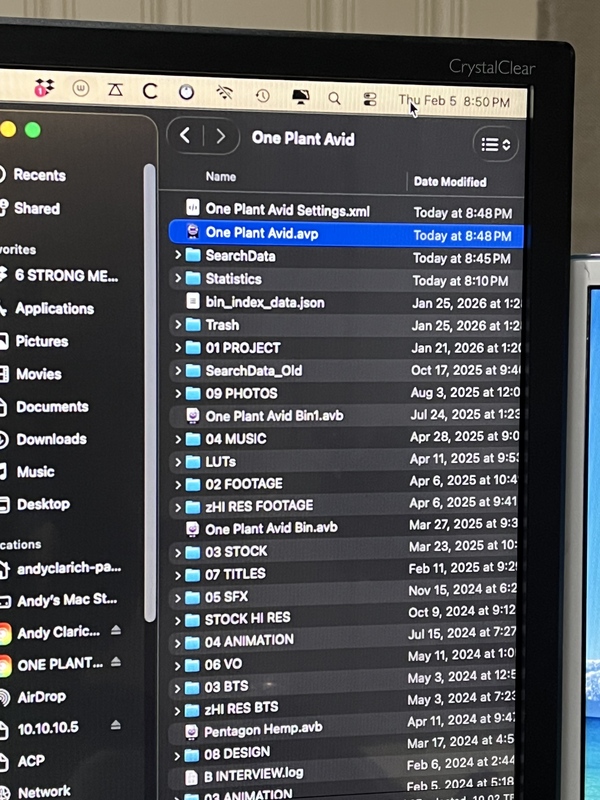Eject the ONE PLANT volume in sidebar

point(116,662)
